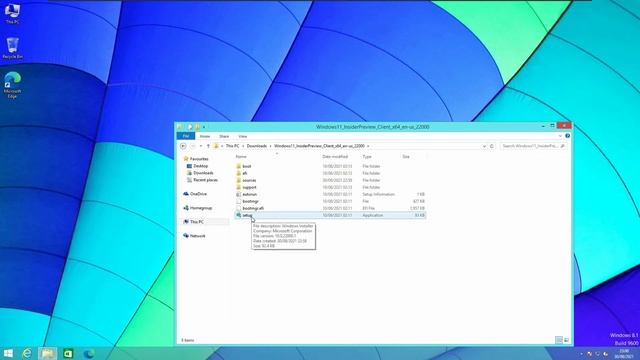Click the New Folder icon in the title bar
Image resolution: width=640 pixels, height=360 pixels.
pos(198,127)
